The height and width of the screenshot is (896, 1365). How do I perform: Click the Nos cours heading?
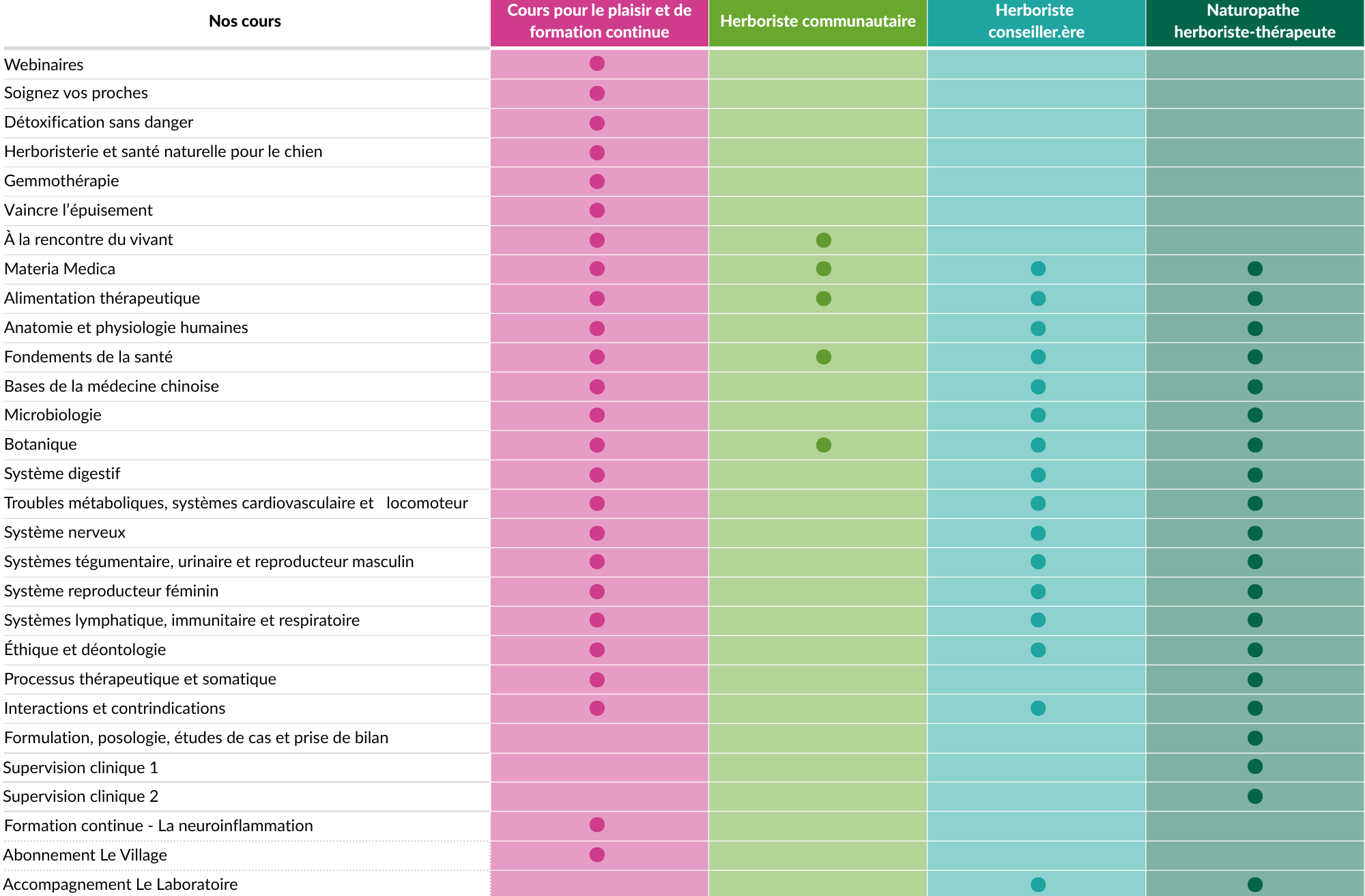point(245,21)
